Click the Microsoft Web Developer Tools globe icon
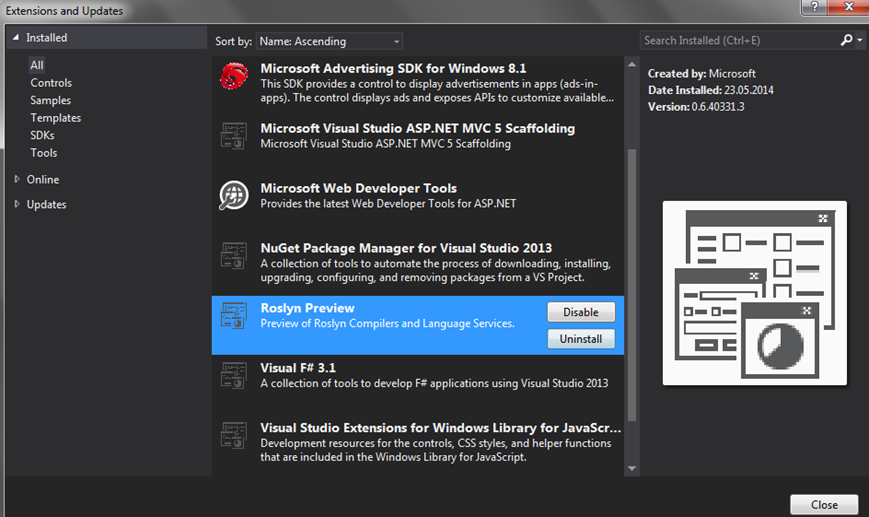 point(234,196)
